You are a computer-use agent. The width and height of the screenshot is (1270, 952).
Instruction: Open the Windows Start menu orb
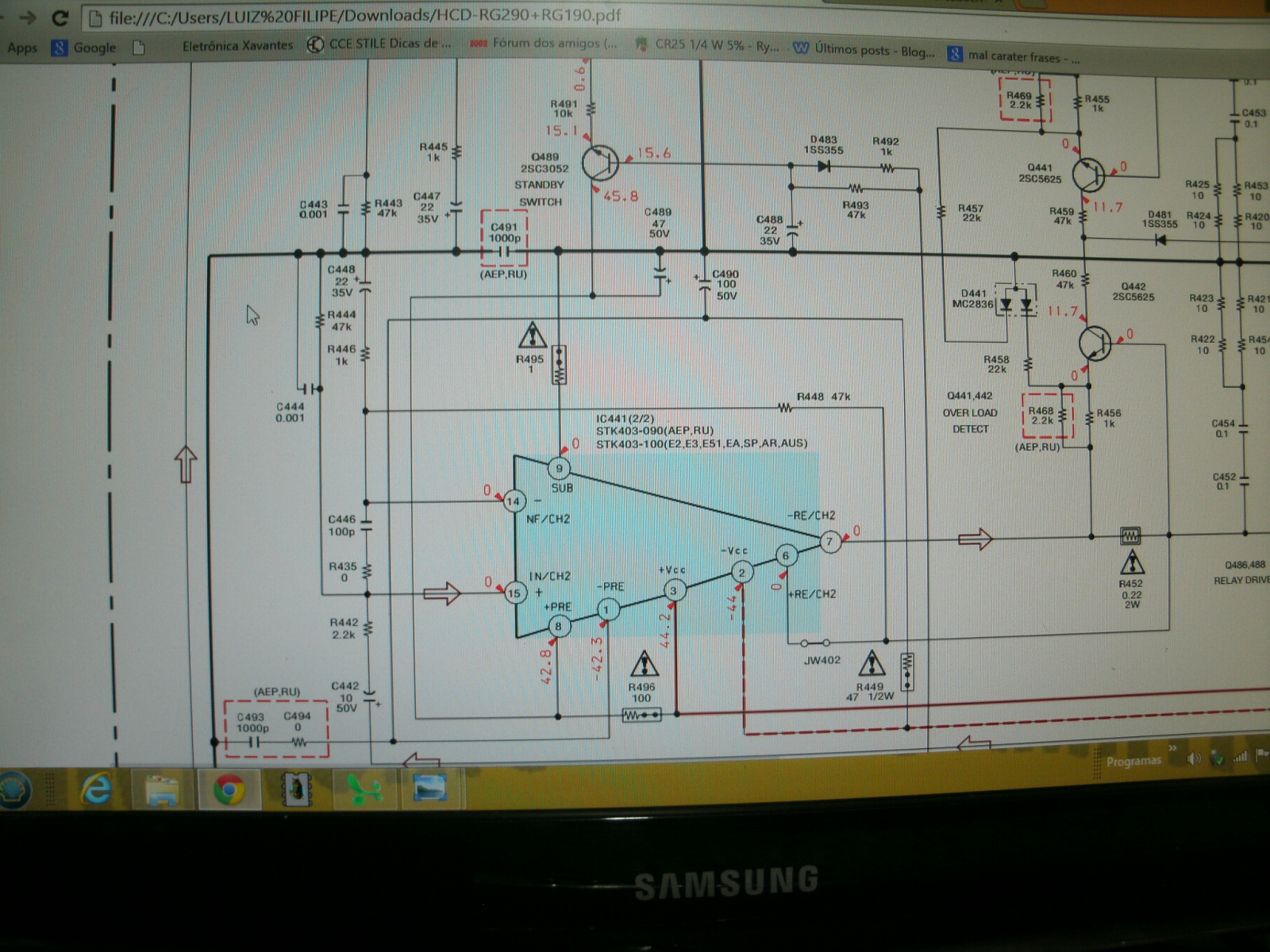coord(13,790)
